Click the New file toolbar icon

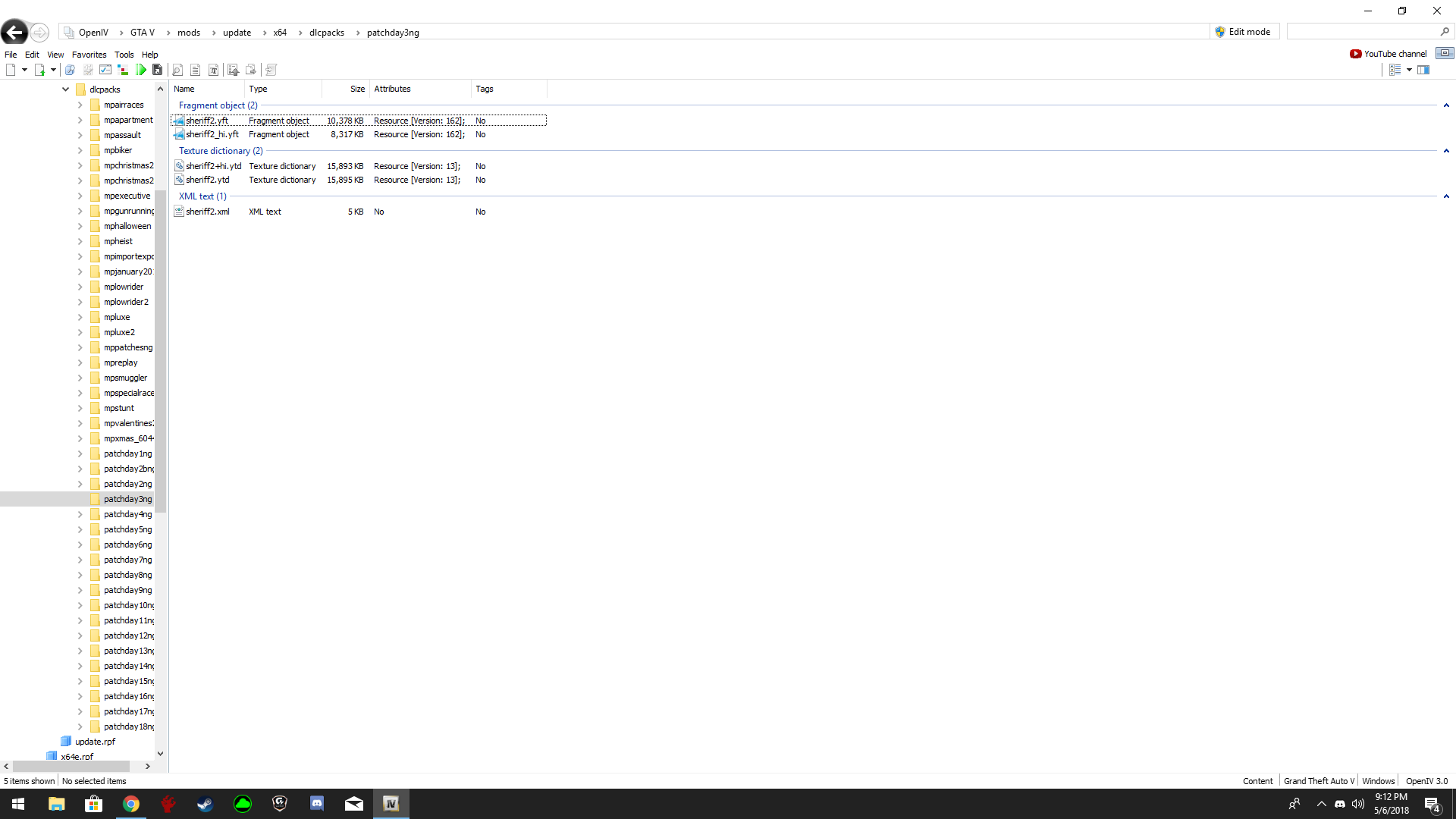(11, 70)
